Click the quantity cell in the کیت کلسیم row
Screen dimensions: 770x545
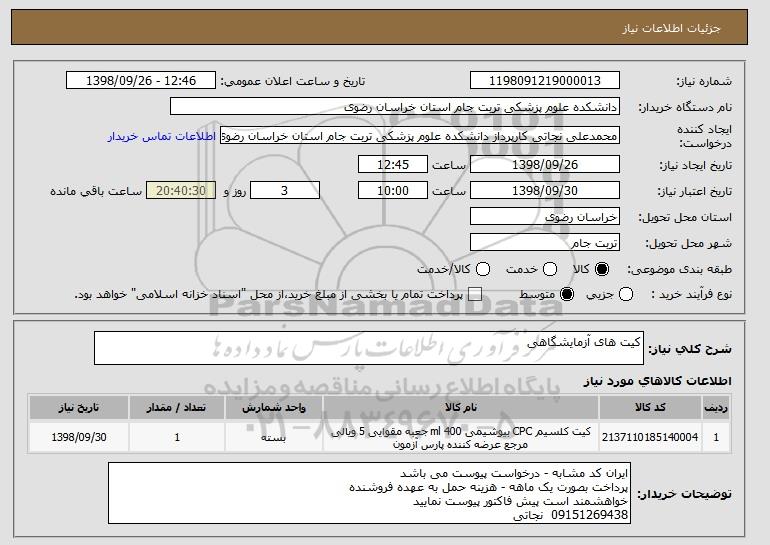pos(177,437)
